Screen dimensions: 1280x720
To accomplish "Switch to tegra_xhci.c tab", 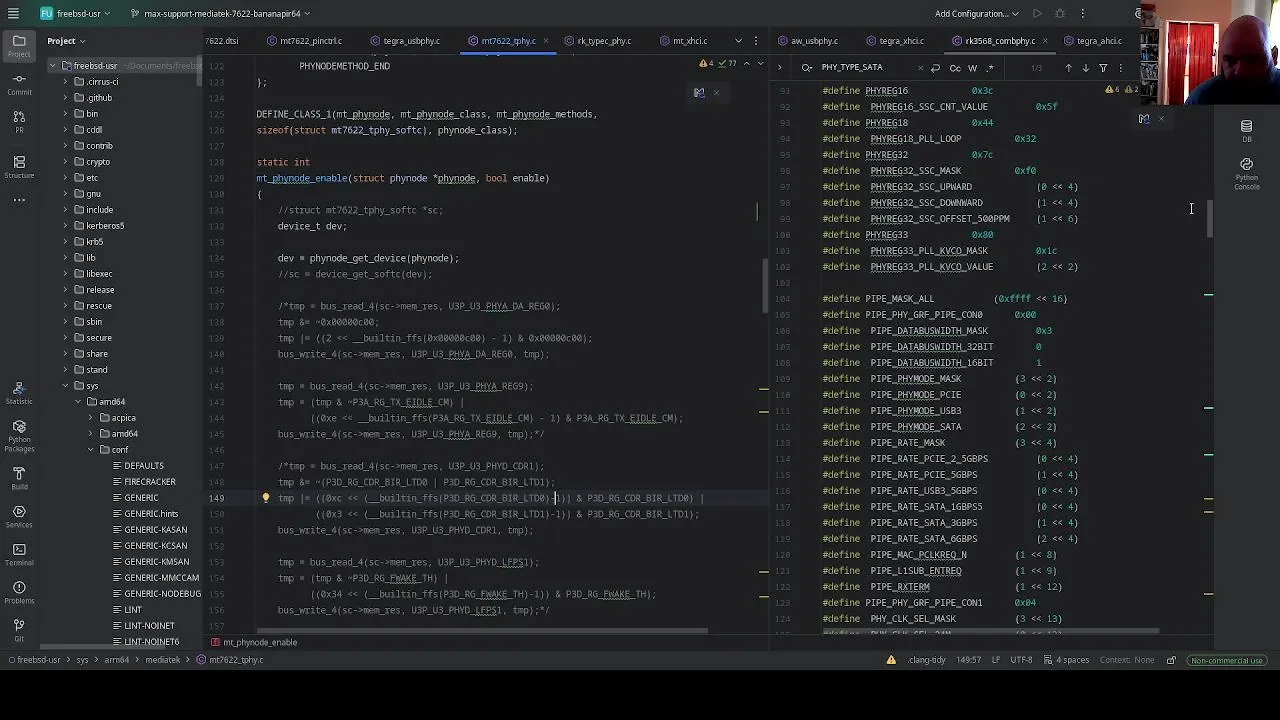I will pos(894,41).
